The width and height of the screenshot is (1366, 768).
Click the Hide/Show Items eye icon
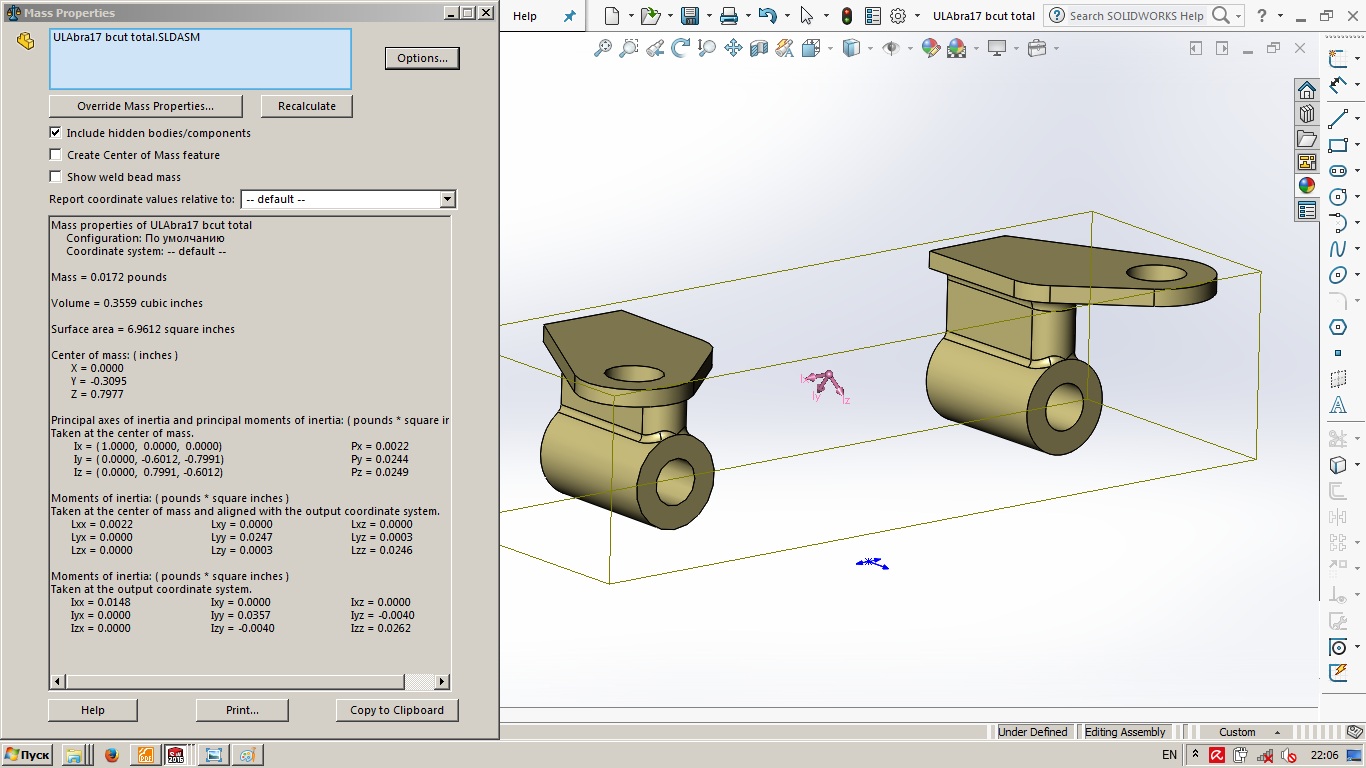tap(890, 48)
